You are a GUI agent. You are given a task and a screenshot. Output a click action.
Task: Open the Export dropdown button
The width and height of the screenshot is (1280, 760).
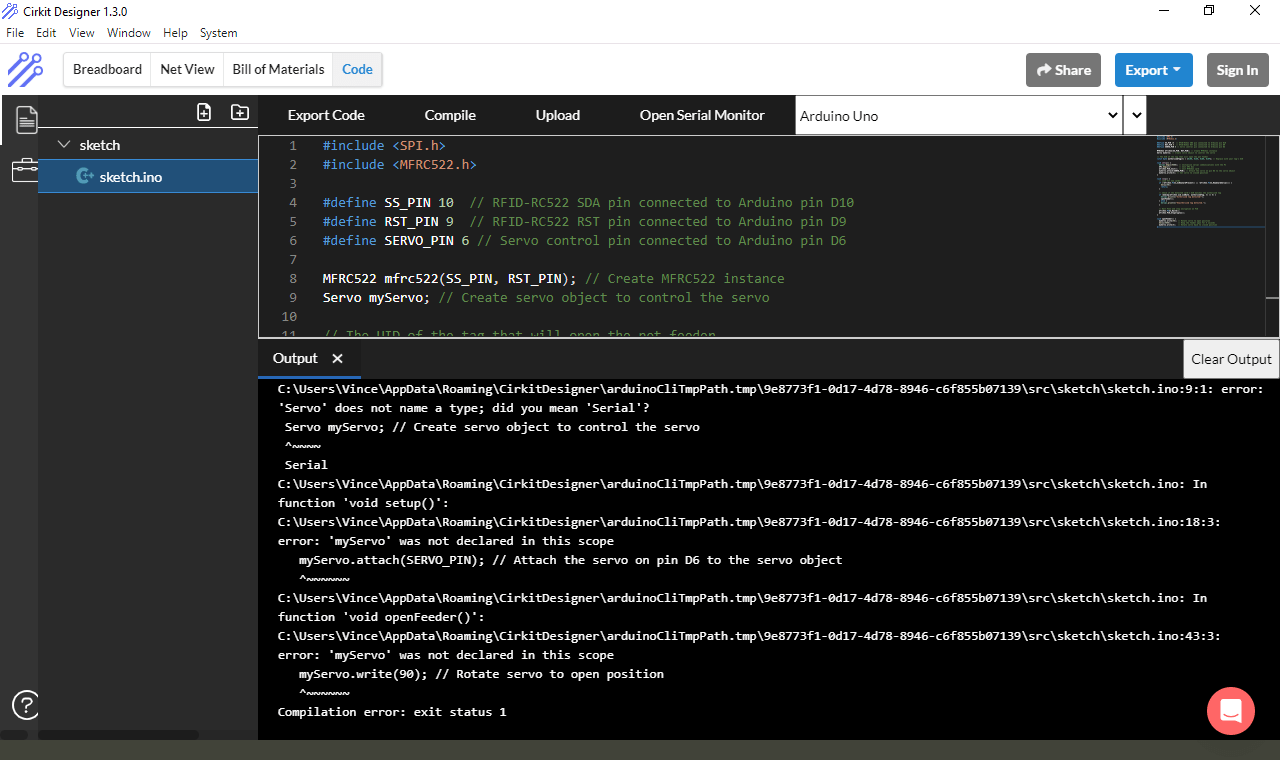click(x=1153, y=70)
